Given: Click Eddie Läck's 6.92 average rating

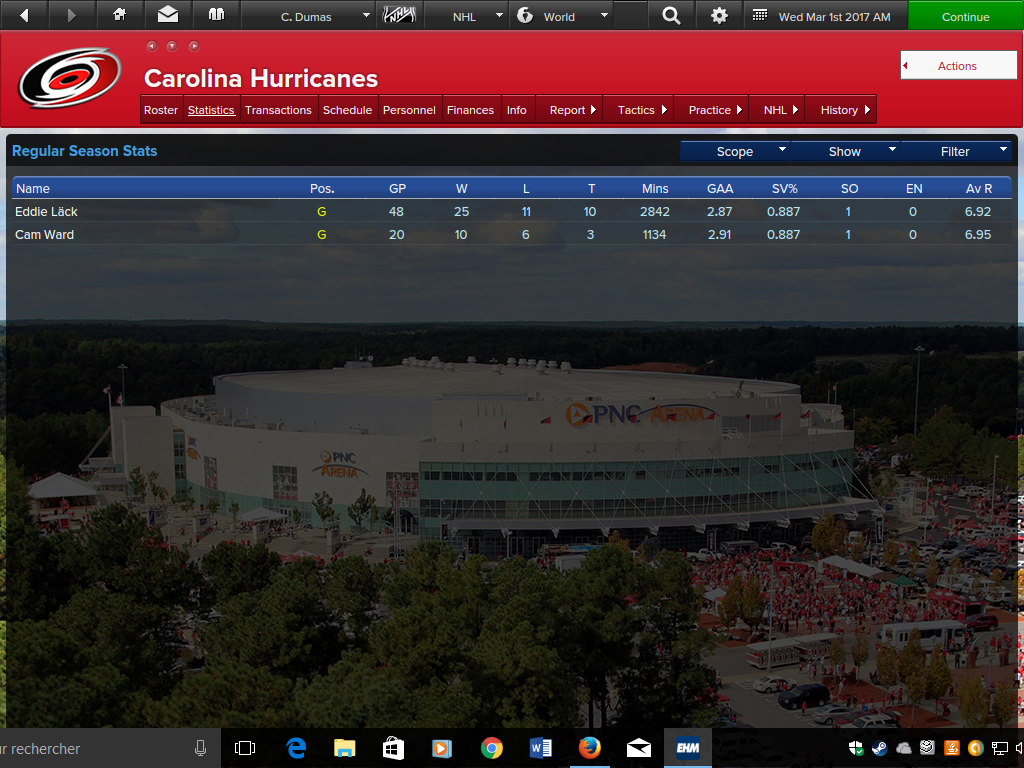Looking at the screenshot, I should click(978, 212).
